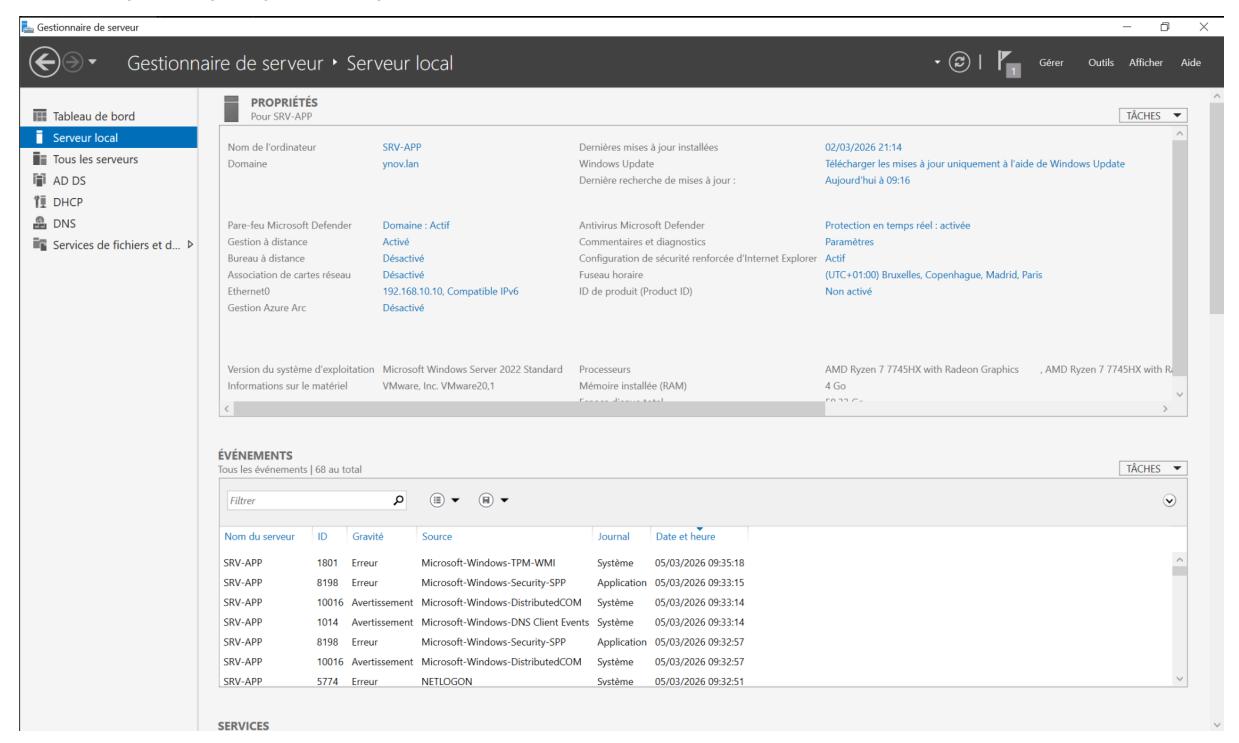Image resolution: width=1239 pixels, height=743 pixels.
Task: Click IE enhanced security Actif link
Action: pyautogui.click(x=835, y=257)
